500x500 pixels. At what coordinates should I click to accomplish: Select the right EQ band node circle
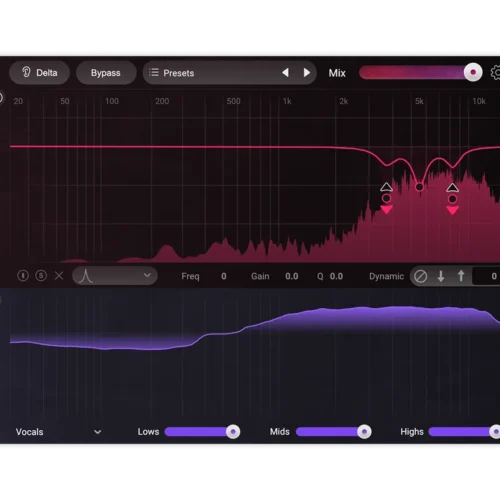tap(452, 199)
